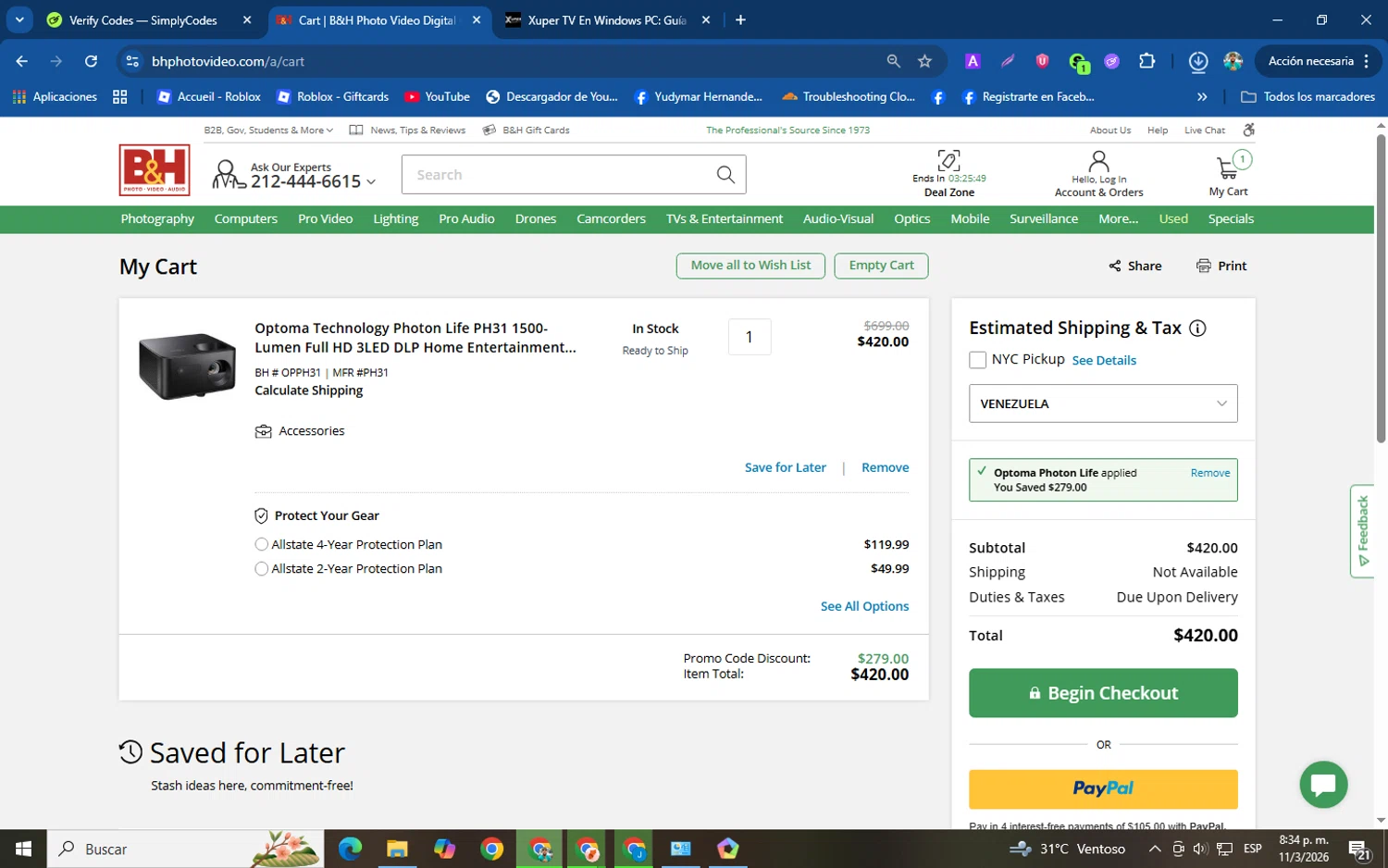Image resolution: width=1388 pixels, height=868 pixels.
Task: Open the Drones menu item
Action: point(536,219)
